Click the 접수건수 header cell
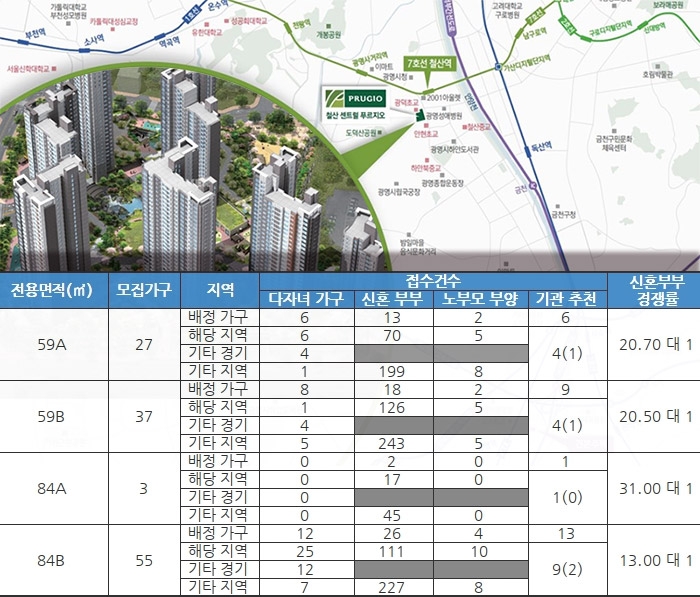Screen dimensions: 700x597 (x=432, y=281)
